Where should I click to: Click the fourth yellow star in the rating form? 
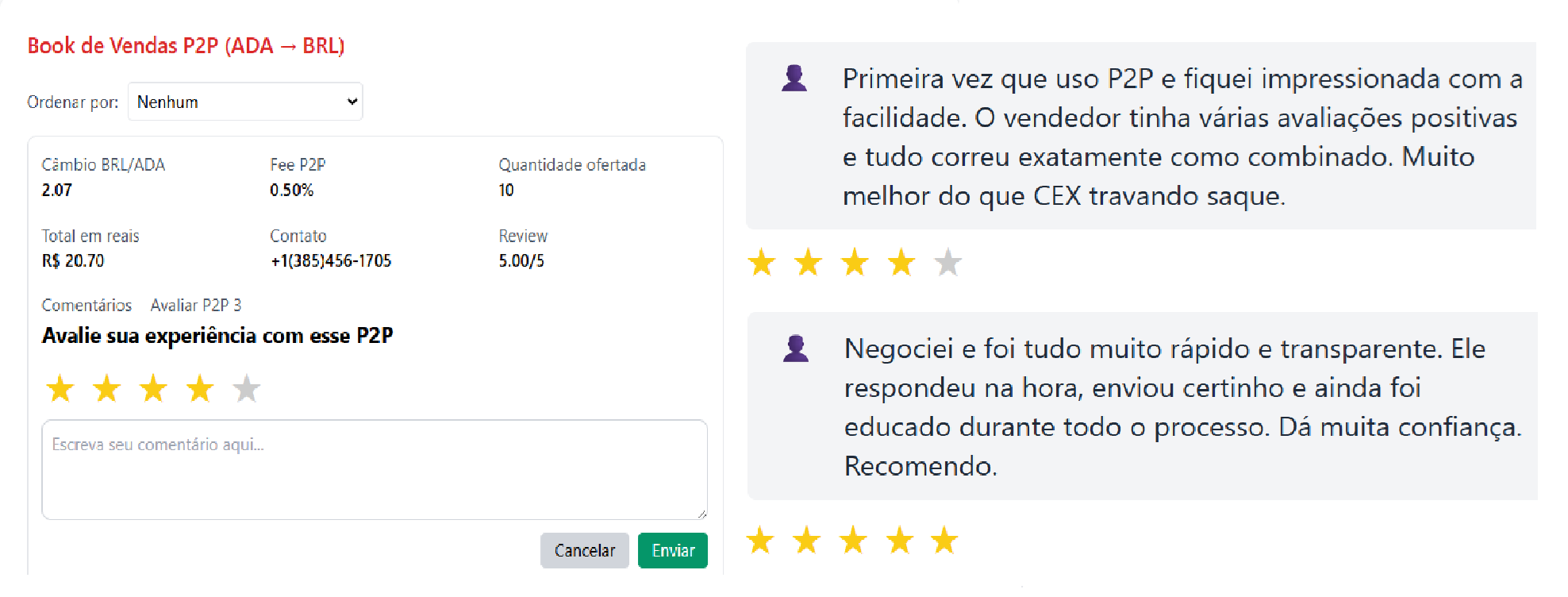click(x=200, y=388)
